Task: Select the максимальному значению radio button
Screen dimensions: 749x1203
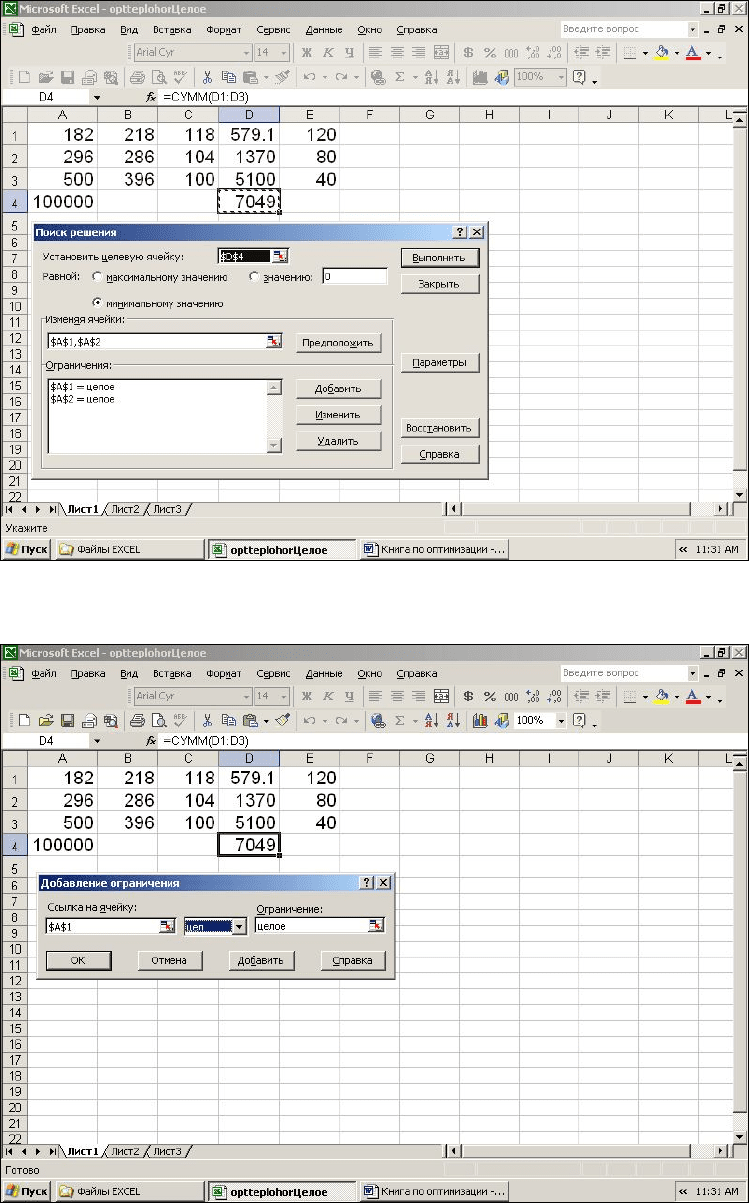Action: (98, 277)
